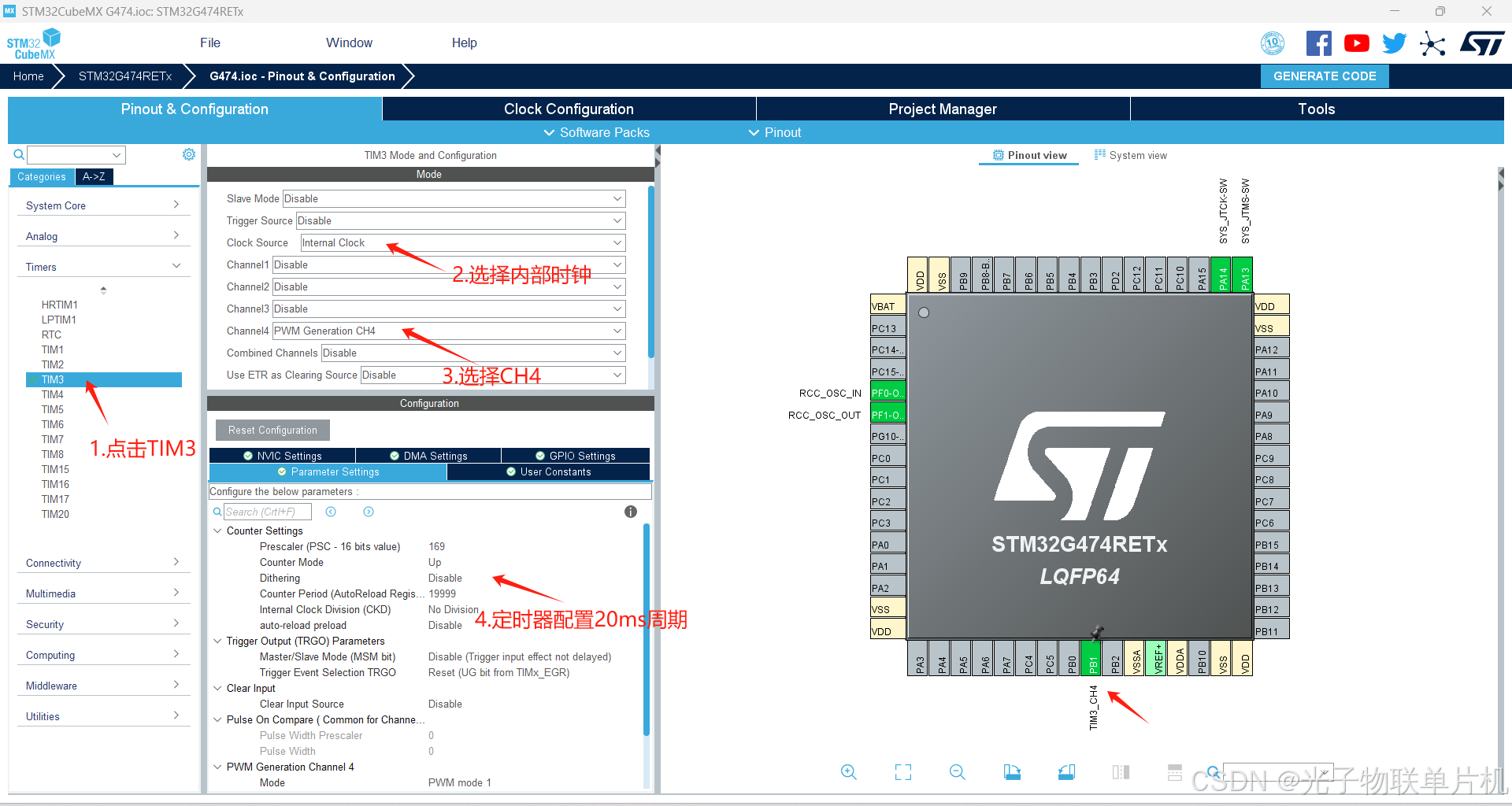Select TIM4 in the timers list

coord(53,394)
